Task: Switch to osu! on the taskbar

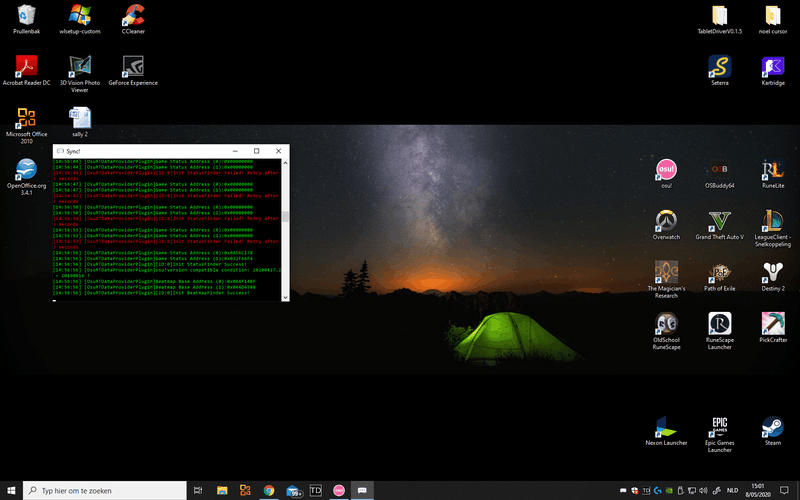Action: (339, 490)
